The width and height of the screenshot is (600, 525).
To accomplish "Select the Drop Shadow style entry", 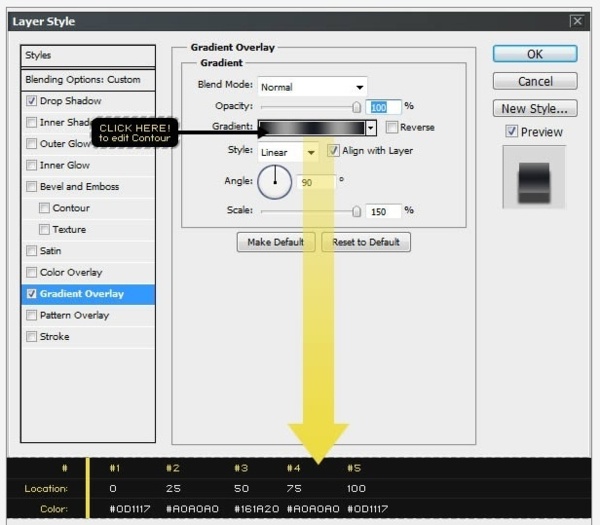I will coord(71,101).
